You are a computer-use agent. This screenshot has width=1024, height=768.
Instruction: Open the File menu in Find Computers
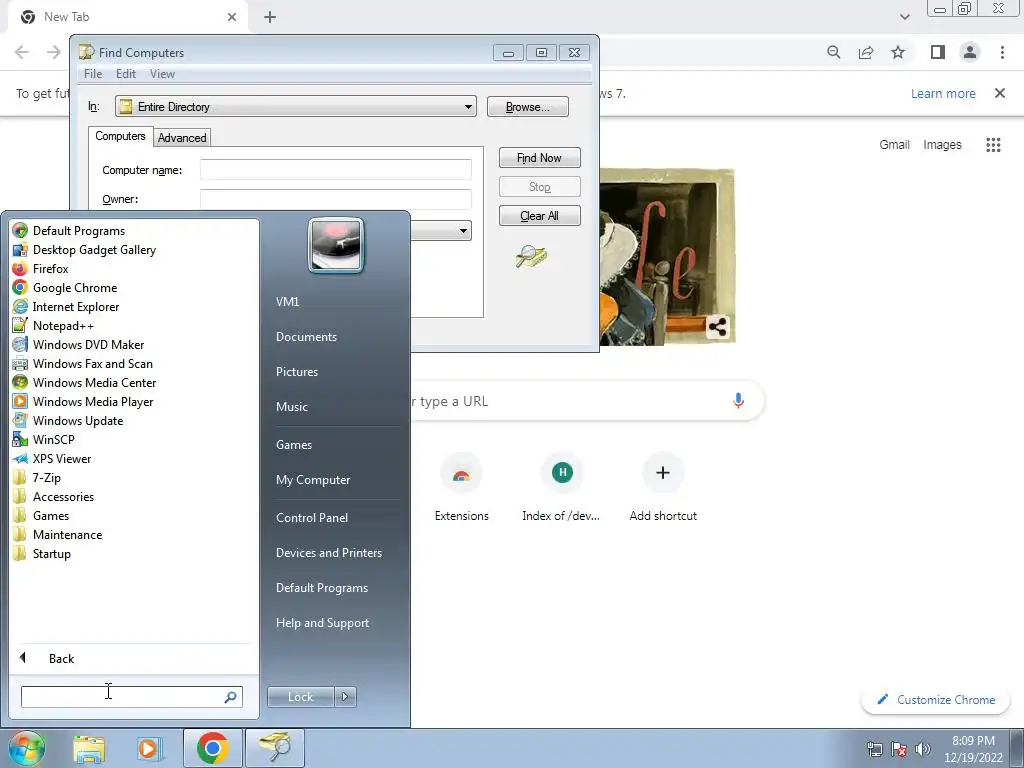[93, 74]
